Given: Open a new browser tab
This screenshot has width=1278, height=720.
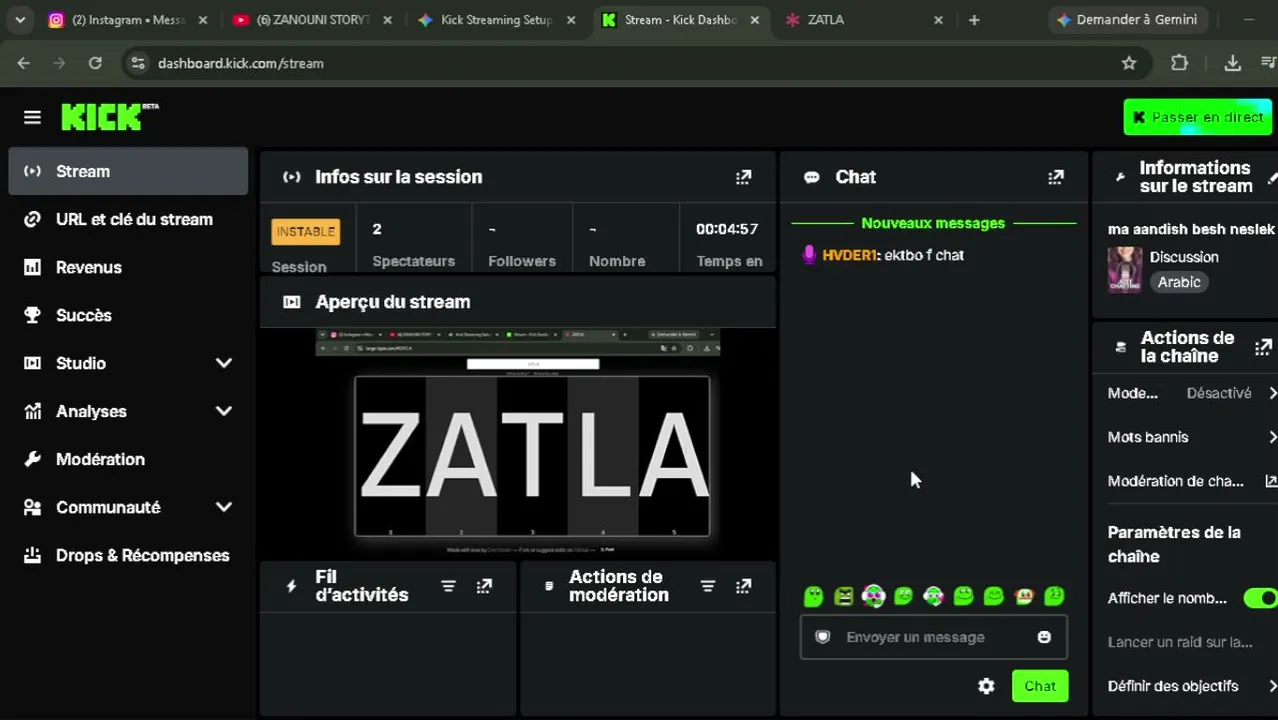Looking at the screenshot, I should 973,19.
